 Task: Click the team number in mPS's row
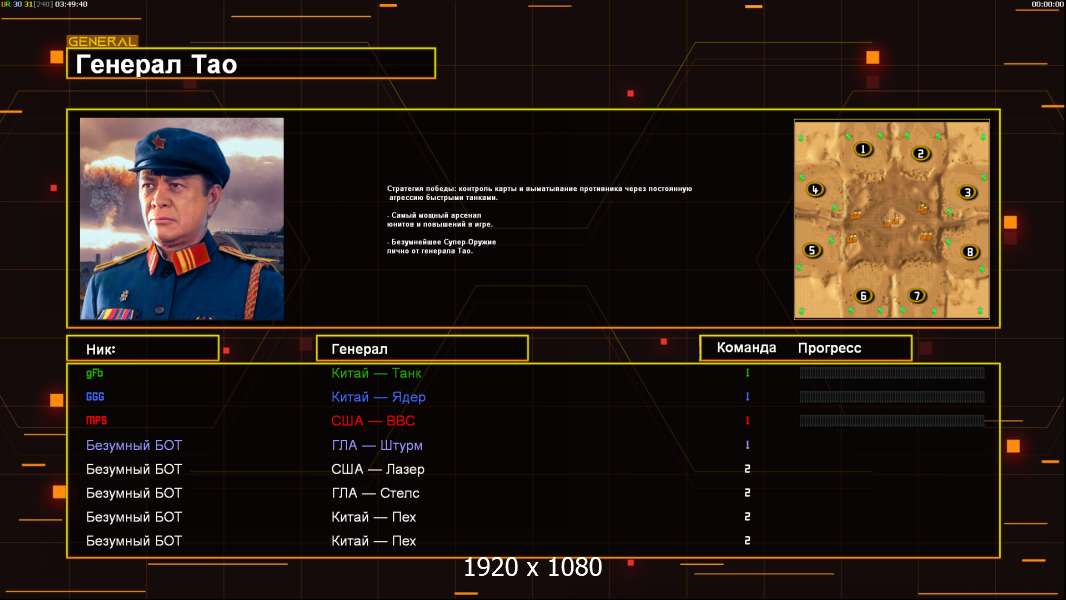(747, 421)
